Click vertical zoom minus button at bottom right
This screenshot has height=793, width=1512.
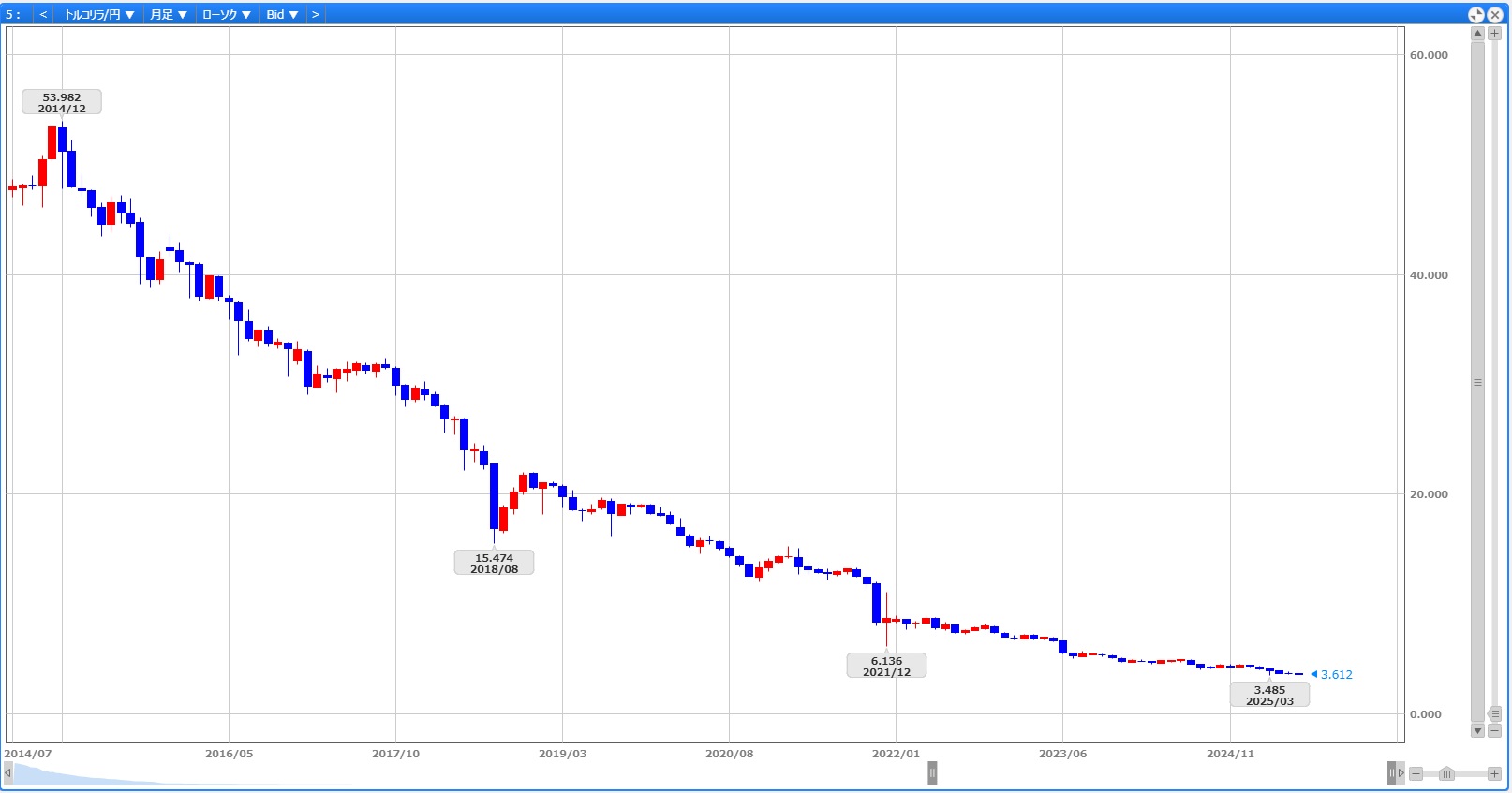tap(1495, 730)
